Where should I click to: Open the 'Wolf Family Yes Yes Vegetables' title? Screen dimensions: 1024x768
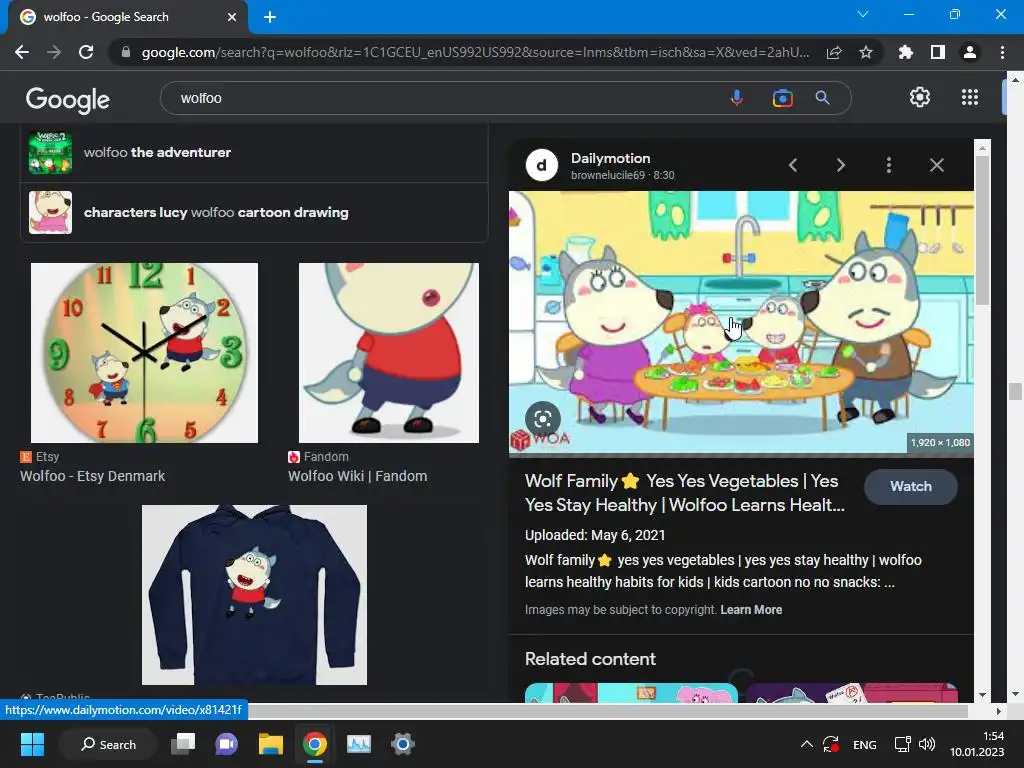click(x=684, y=493)
